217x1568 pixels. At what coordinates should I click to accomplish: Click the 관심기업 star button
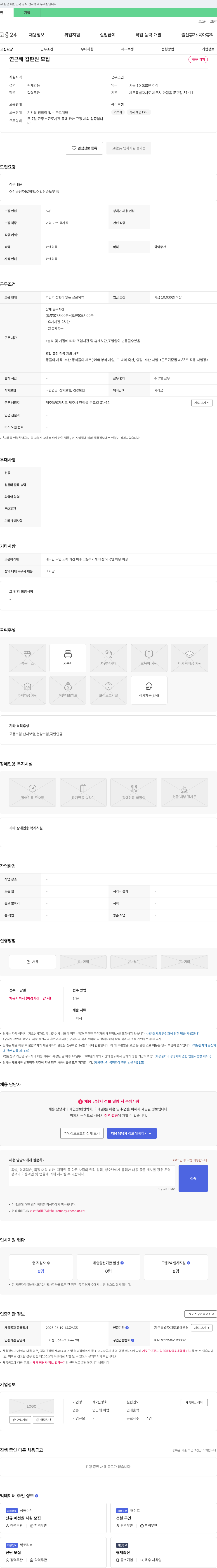tap(20, 1420)
